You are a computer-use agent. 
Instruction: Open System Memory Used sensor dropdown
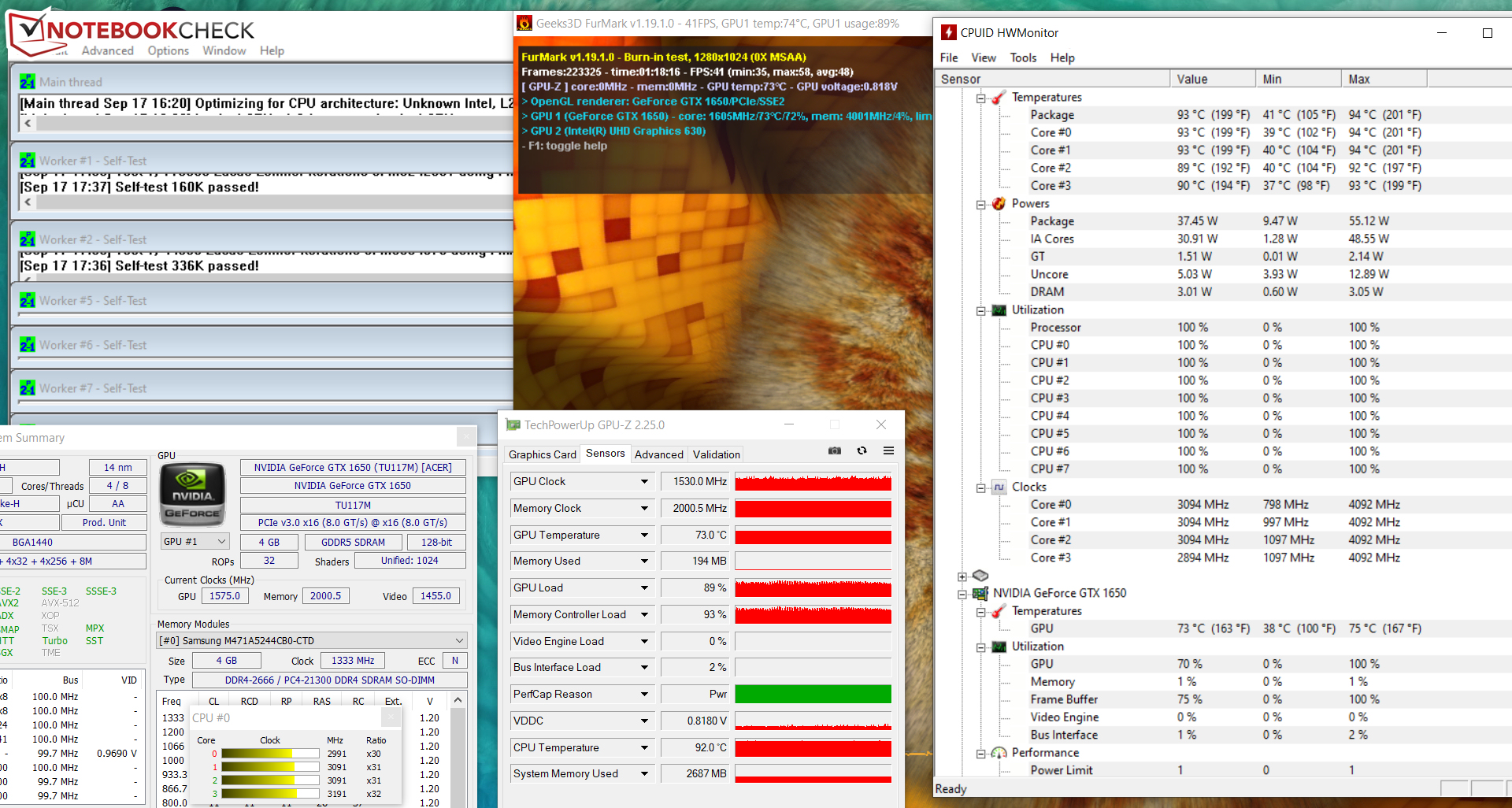pos(644,774)
